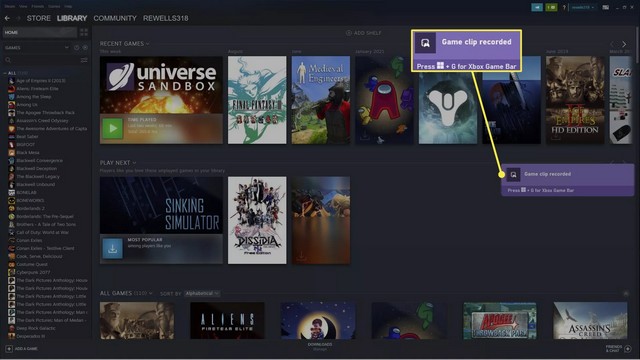
Task: Select Call of Duty: World at War
Action: [42, 233]
